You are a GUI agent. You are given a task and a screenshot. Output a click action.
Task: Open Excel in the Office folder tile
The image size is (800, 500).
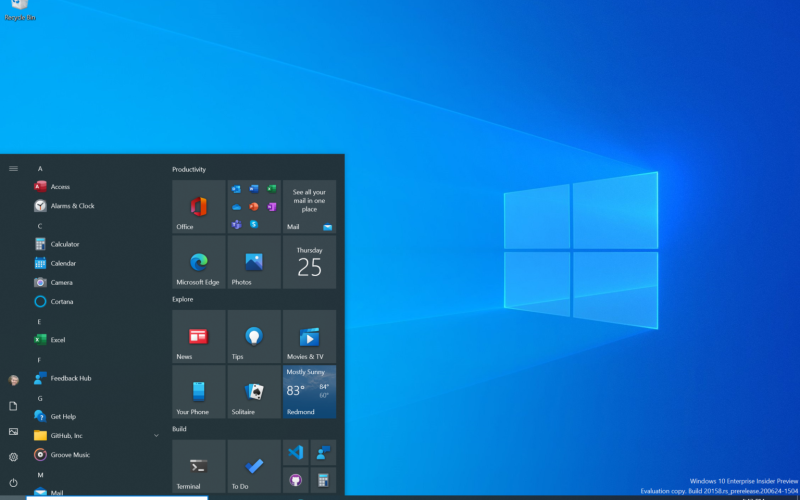271,189
